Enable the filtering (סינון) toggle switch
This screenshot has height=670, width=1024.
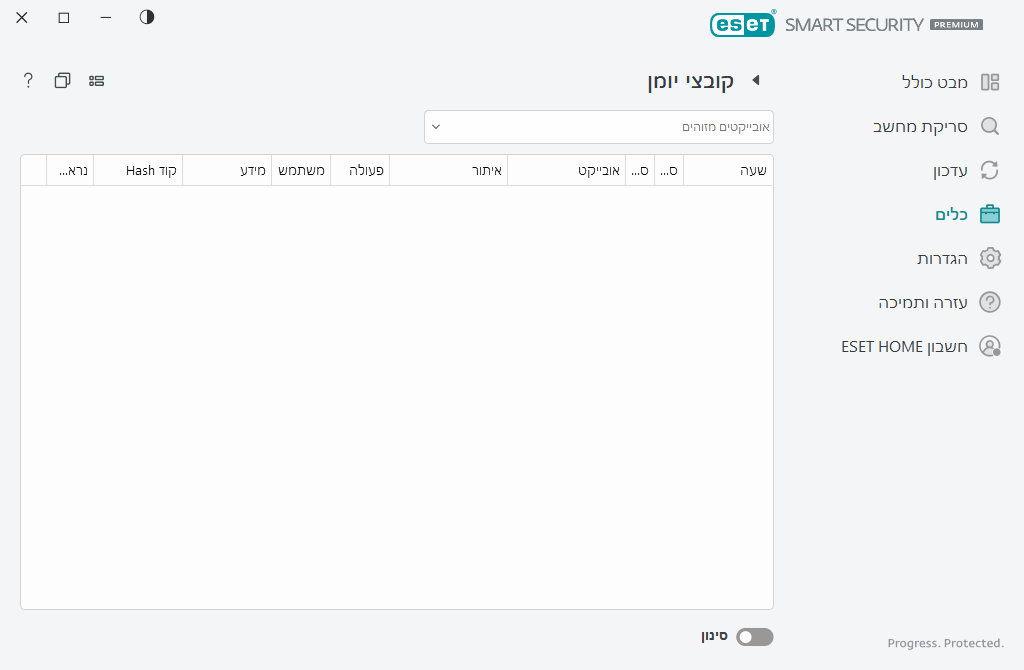pos(755,637)
